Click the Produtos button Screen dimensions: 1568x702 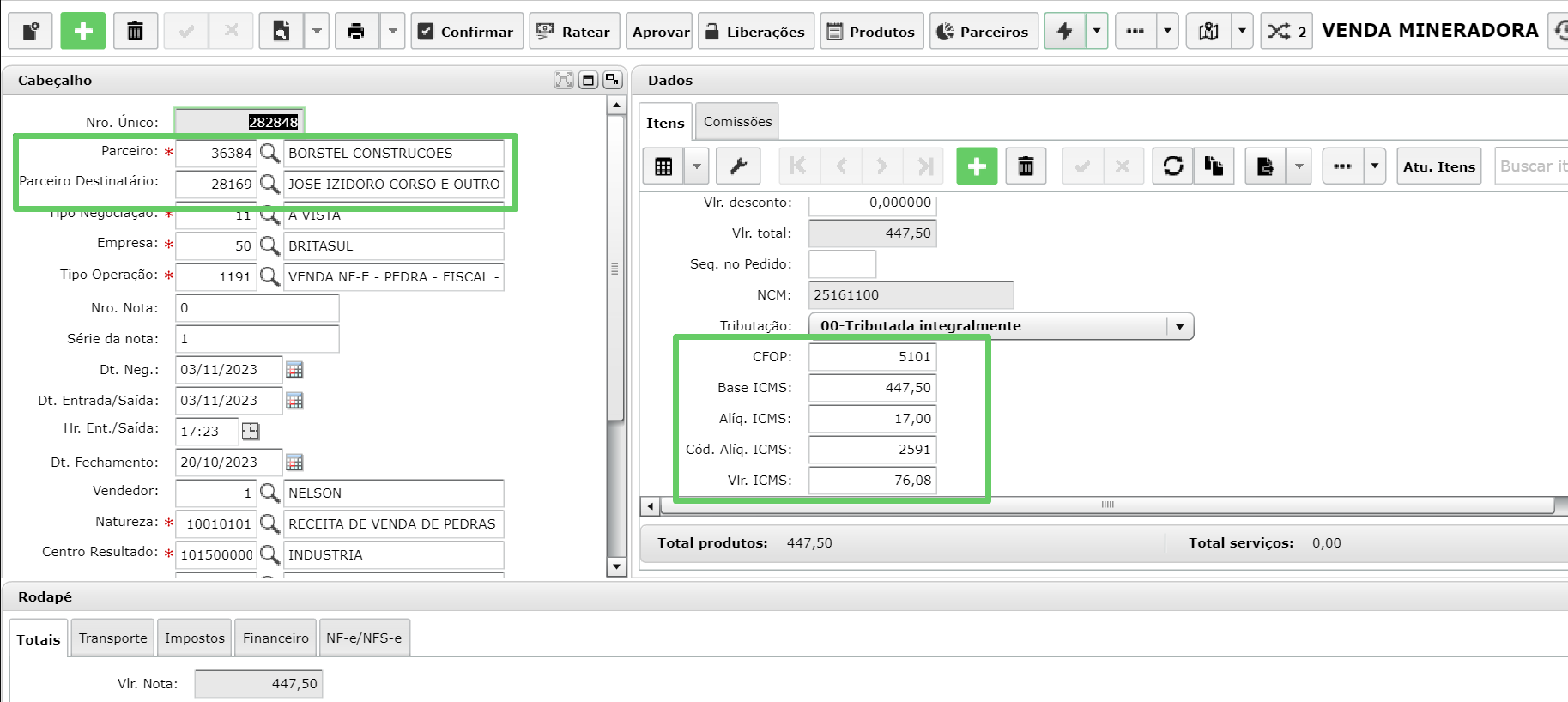pyautogui.click(x=872, y=31)
